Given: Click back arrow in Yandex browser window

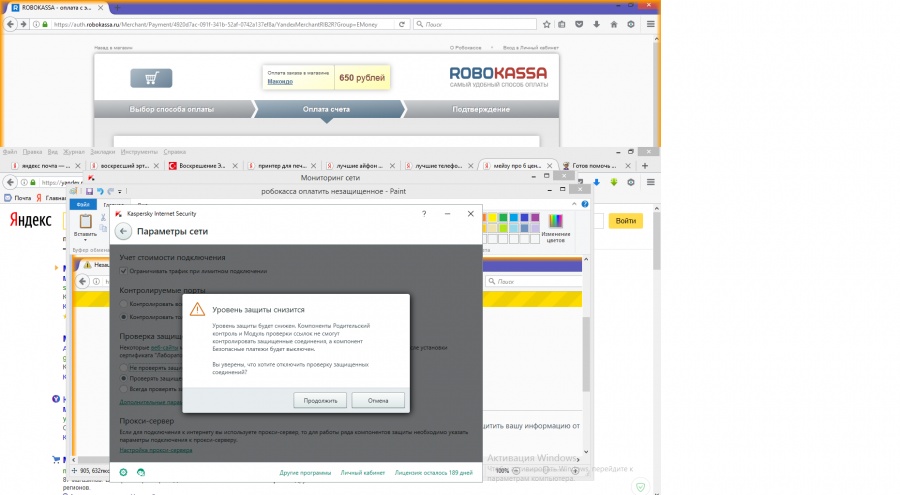Looking at the screenshot, I should [x=10, y=182].
